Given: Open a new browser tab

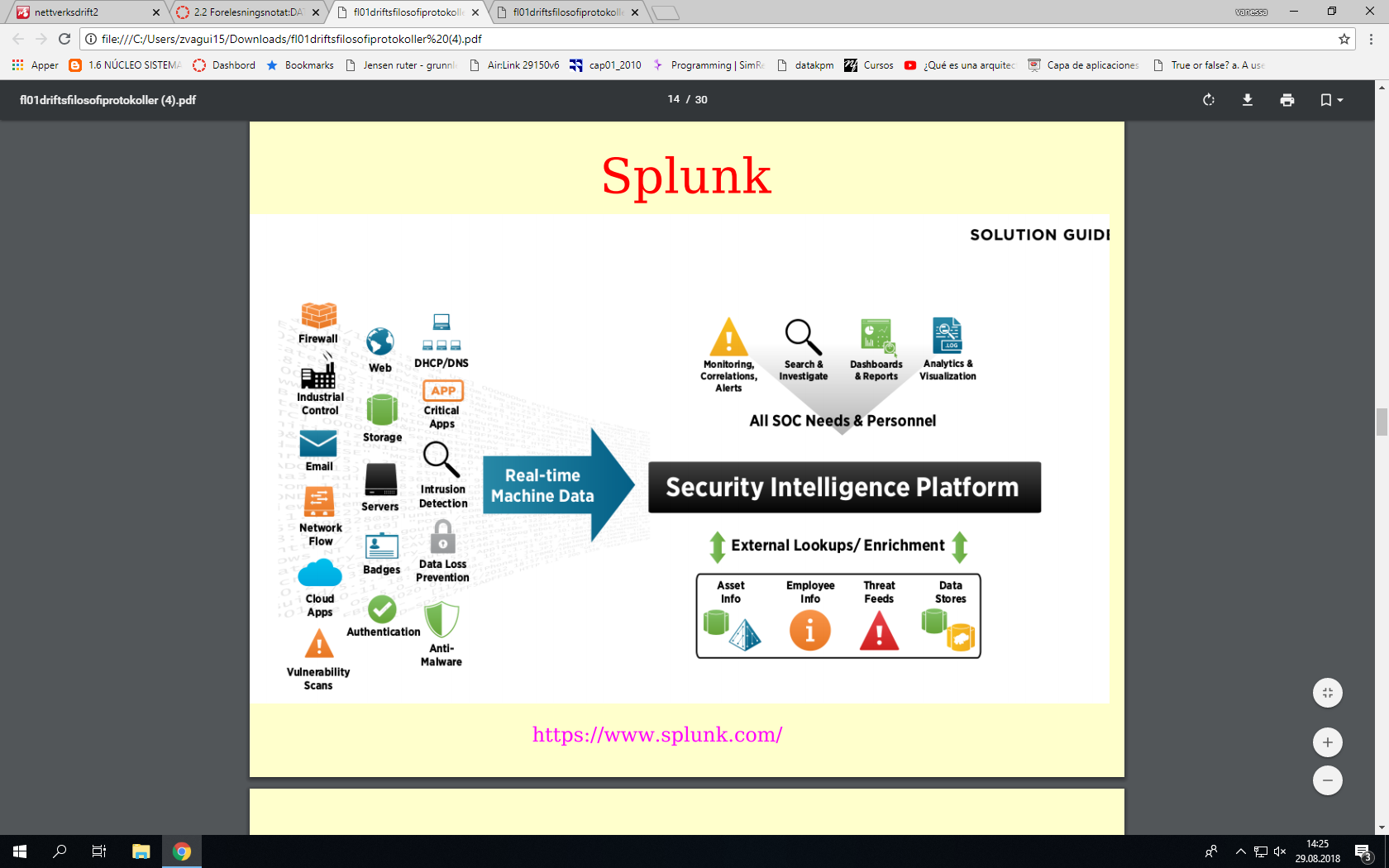Looking at the screenshot, I should click(x=666, y=12).
